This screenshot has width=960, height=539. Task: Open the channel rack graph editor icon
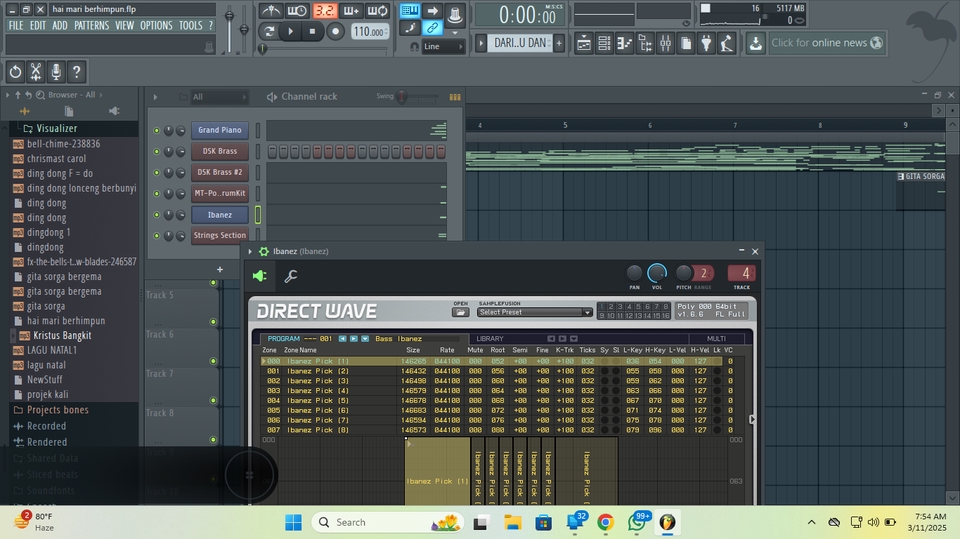click(455, 97)
